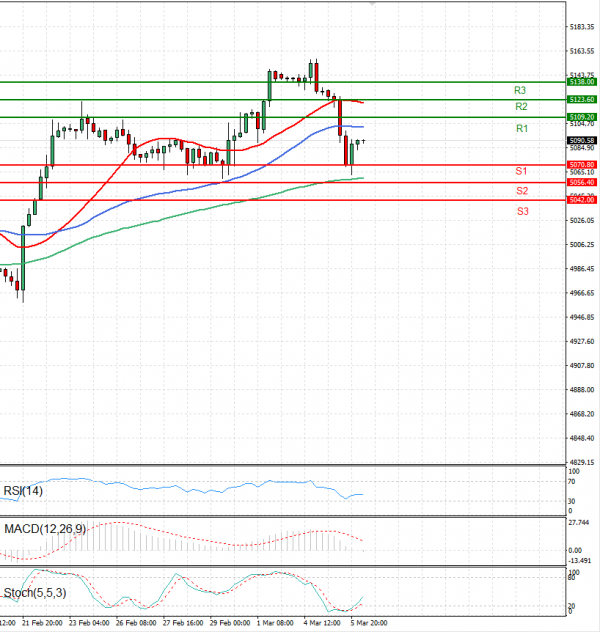
Task: Click the MACD(12,26,9) indicator label
Action: (x=45, y=529)
